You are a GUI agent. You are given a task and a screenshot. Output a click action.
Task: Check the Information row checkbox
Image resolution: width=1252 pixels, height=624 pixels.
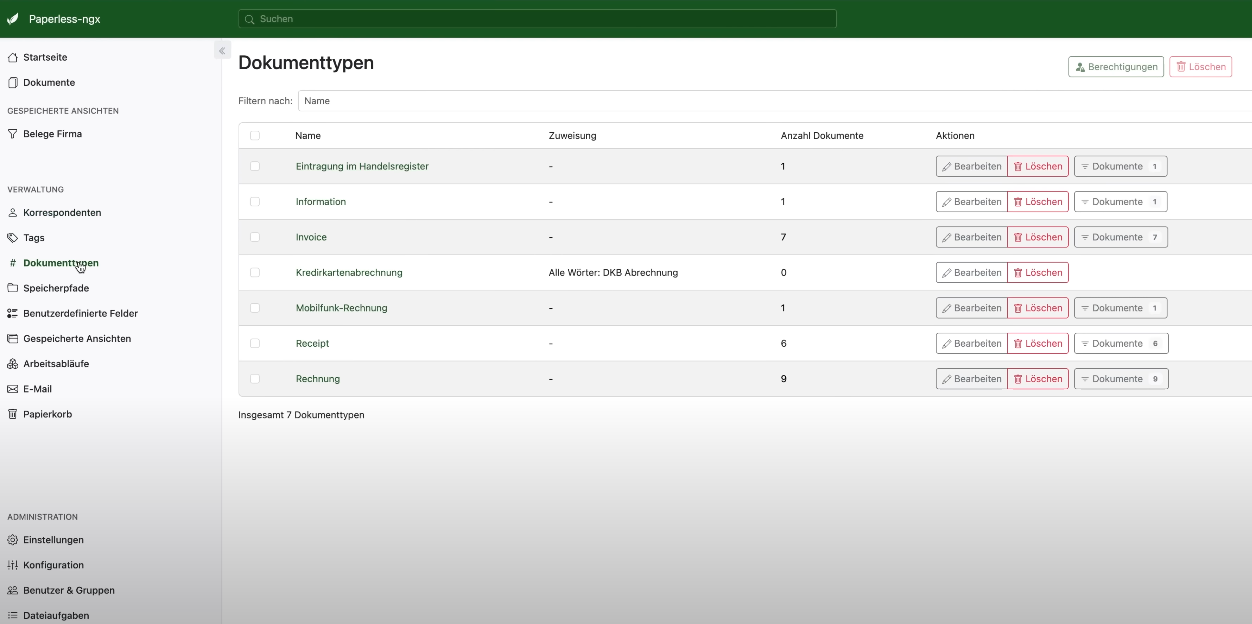(255, 201)
